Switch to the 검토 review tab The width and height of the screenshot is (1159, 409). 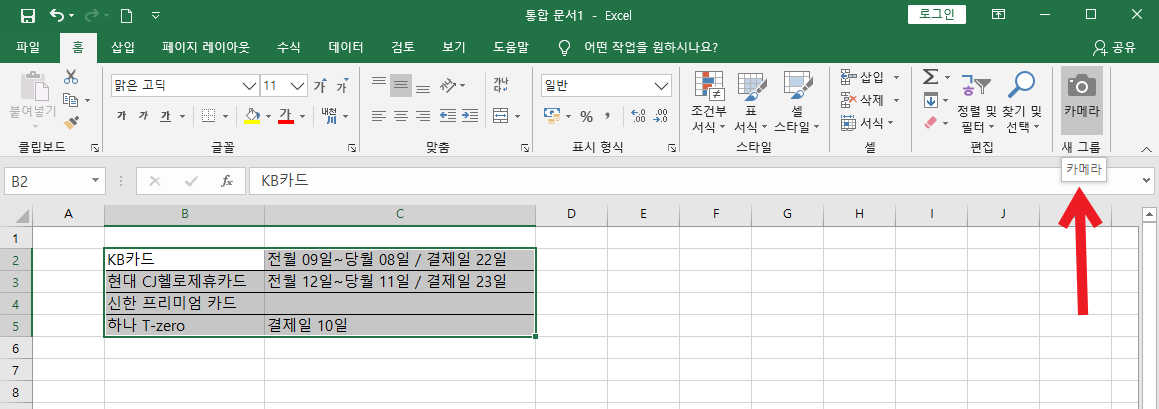tap(403, 48)
